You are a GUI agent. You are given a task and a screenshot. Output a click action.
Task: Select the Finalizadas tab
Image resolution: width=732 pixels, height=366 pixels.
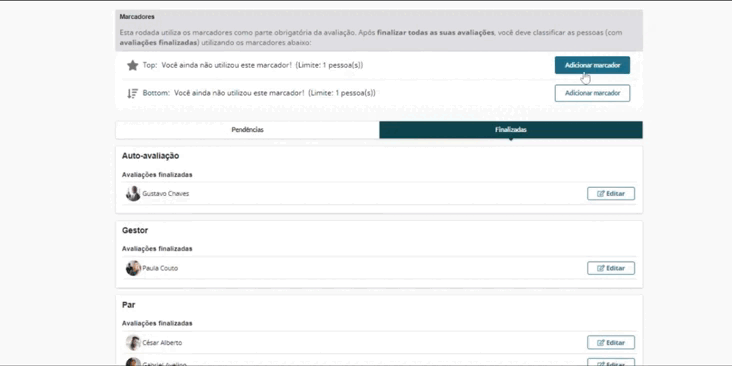coord(511,130)
